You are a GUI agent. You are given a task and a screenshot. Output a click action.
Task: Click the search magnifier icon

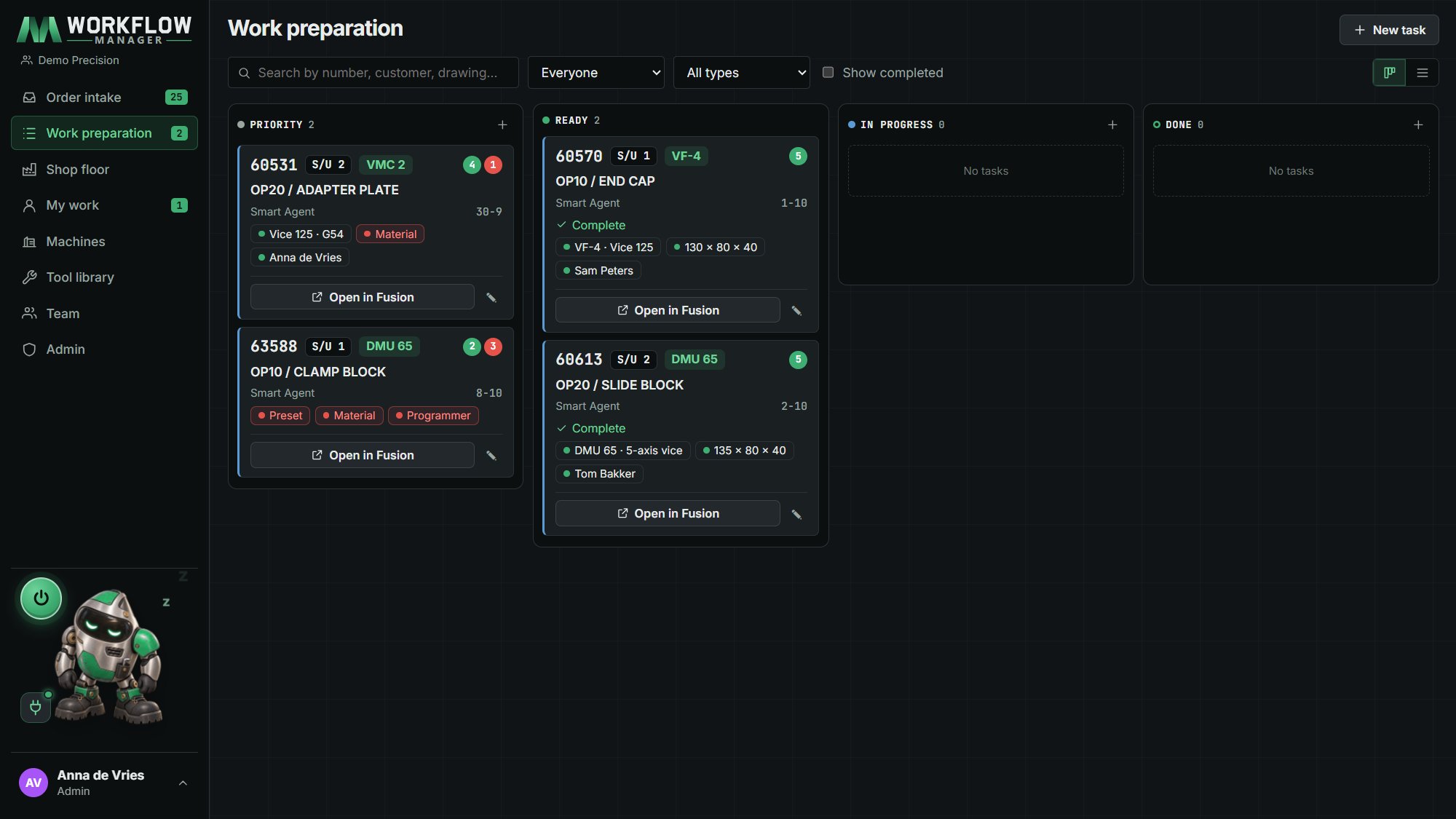point(245,73)
